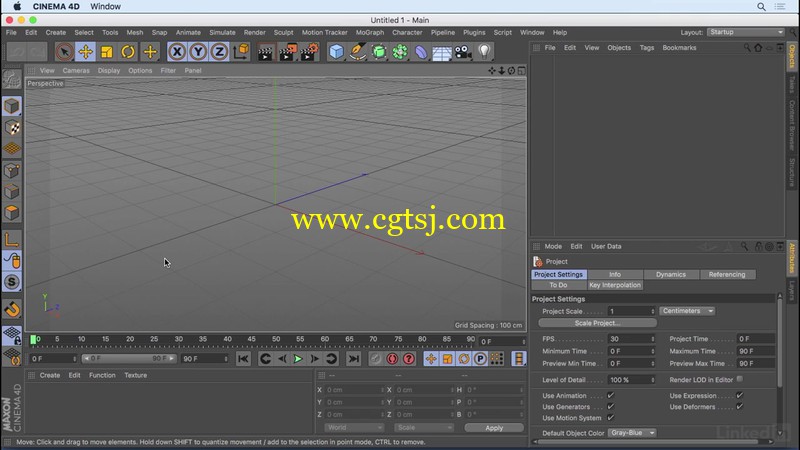800x450 pixels.
Task: Open the Array green generator icon
Action: pos(400,52)
